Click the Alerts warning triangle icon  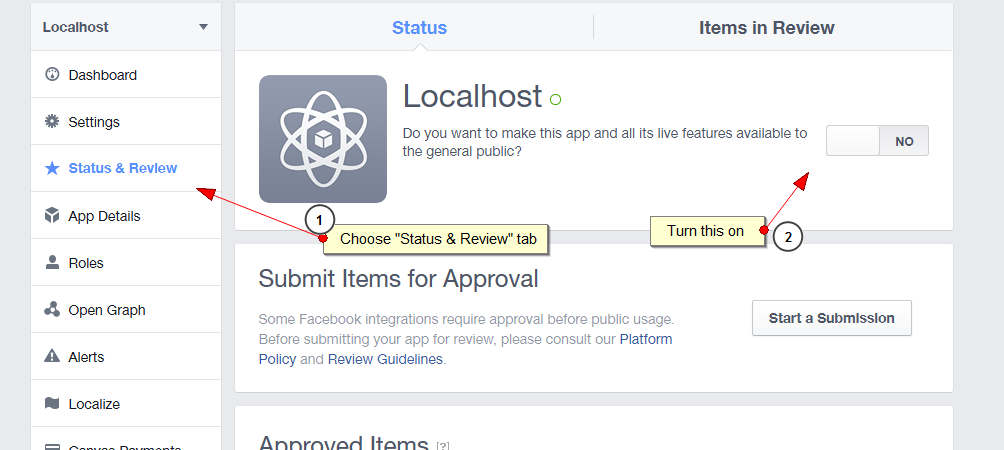(x=52, y=356)
